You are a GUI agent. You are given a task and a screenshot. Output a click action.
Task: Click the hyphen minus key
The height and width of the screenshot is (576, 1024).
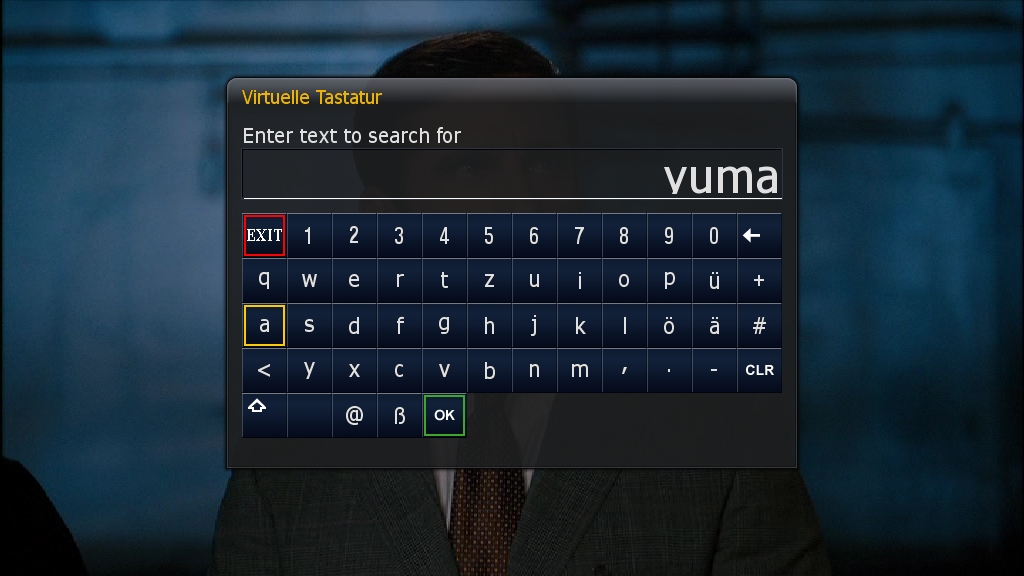714,370
